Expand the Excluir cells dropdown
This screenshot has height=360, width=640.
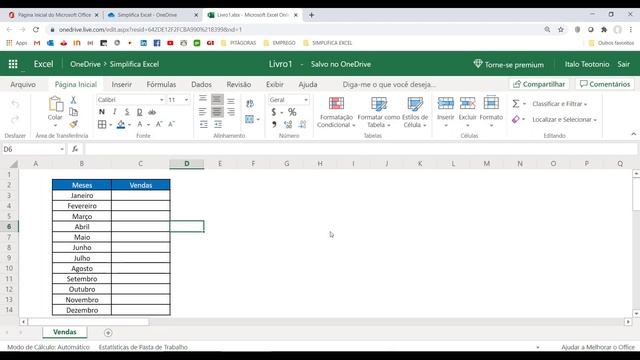coord(468,125)
